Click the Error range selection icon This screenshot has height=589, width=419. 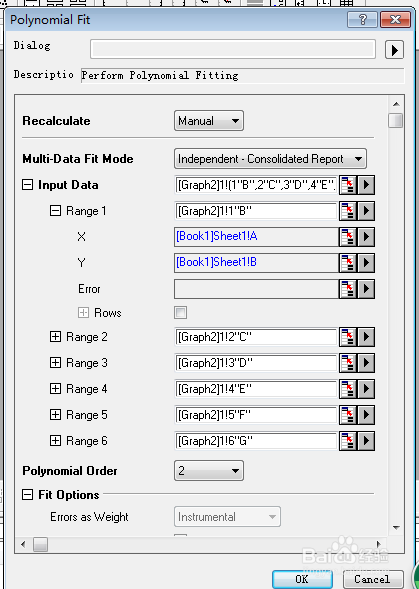coord(348,289)
